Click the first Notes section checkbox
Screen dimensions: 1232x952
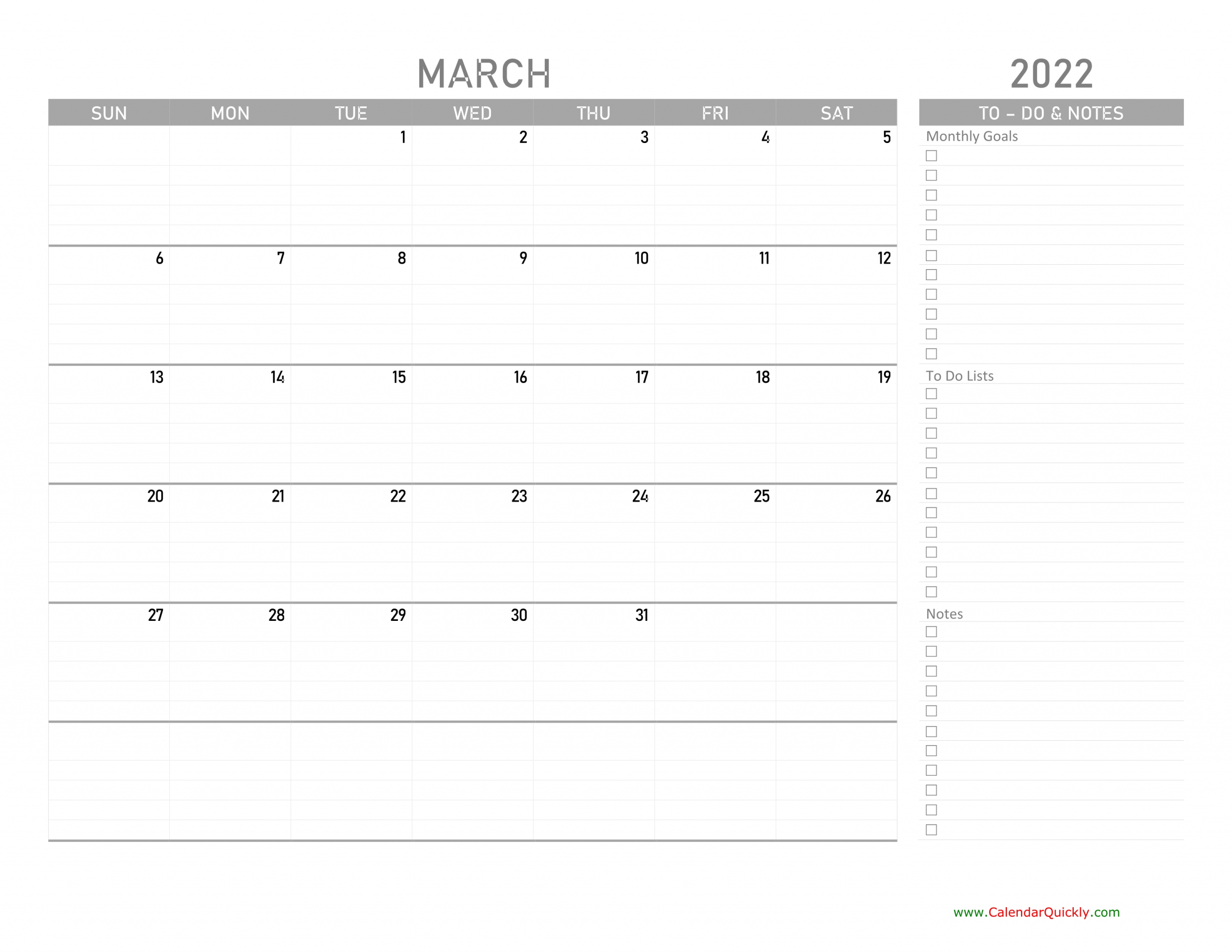[x=931, y=631]
